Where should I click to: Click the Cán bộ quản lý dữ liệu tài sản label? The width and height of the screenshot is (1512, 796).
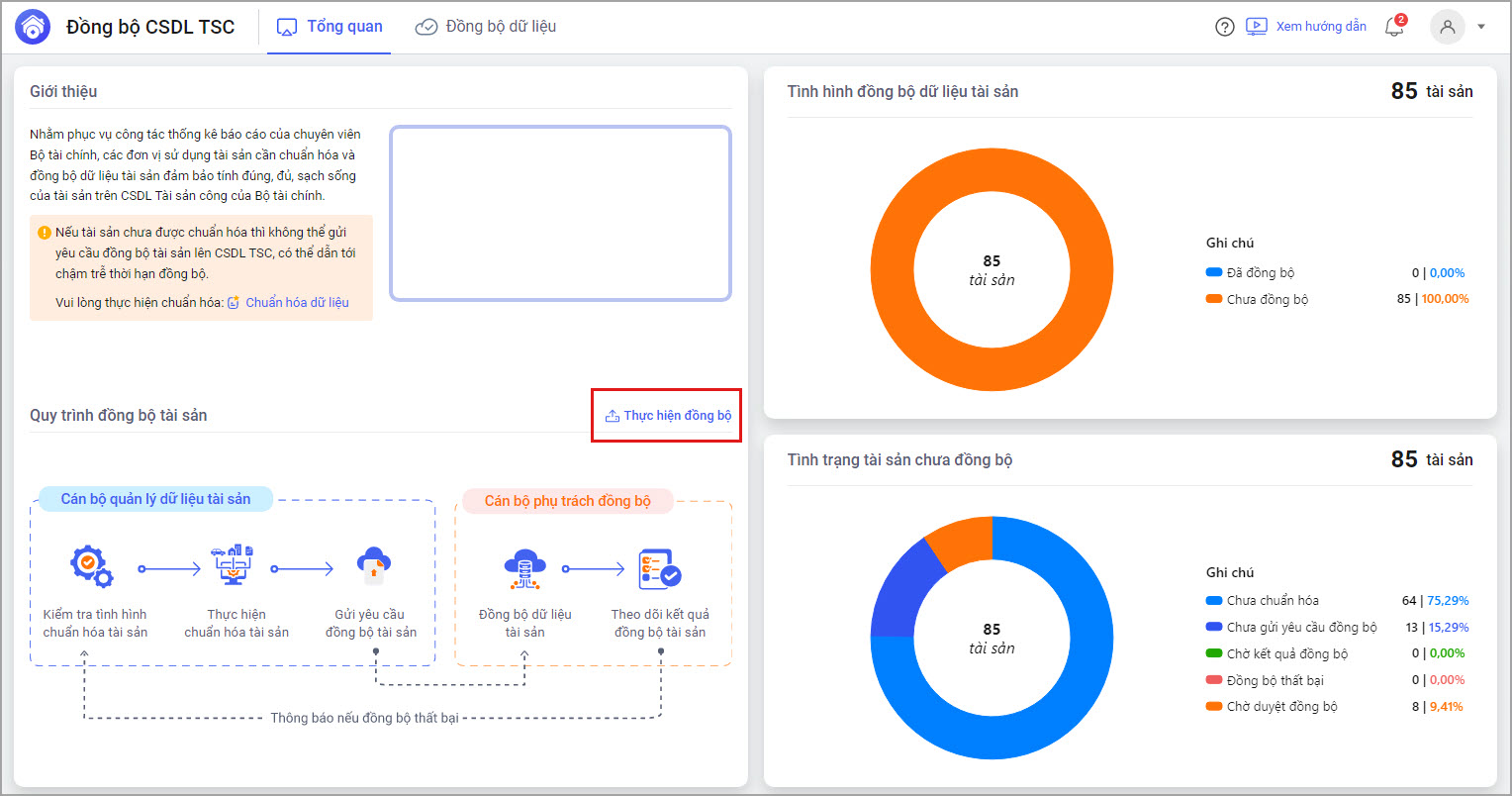pos(155,499)
